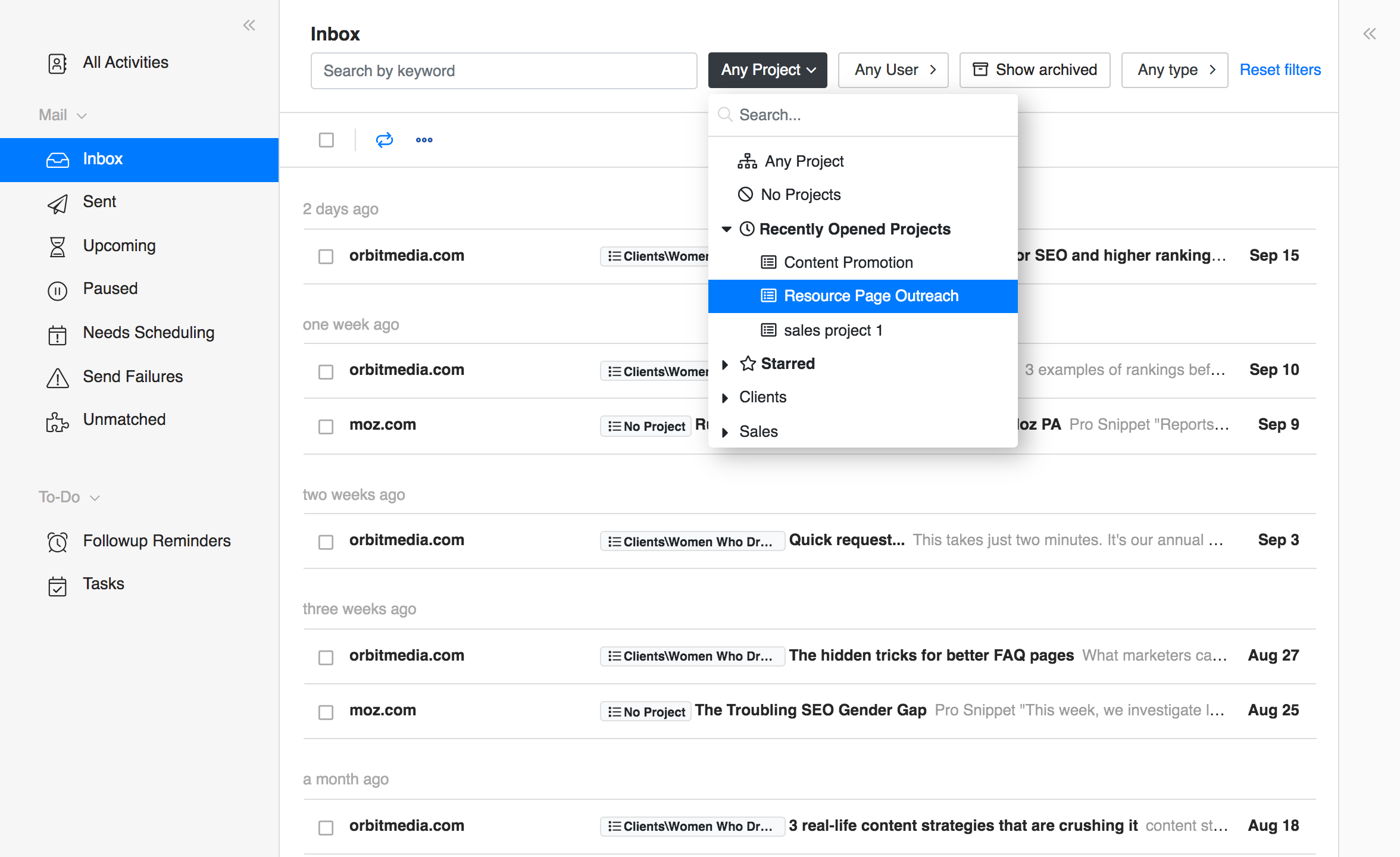Click the refresh arrows icon in toolbar
The height and width of the screenshot is (857, 1400).
385,140
